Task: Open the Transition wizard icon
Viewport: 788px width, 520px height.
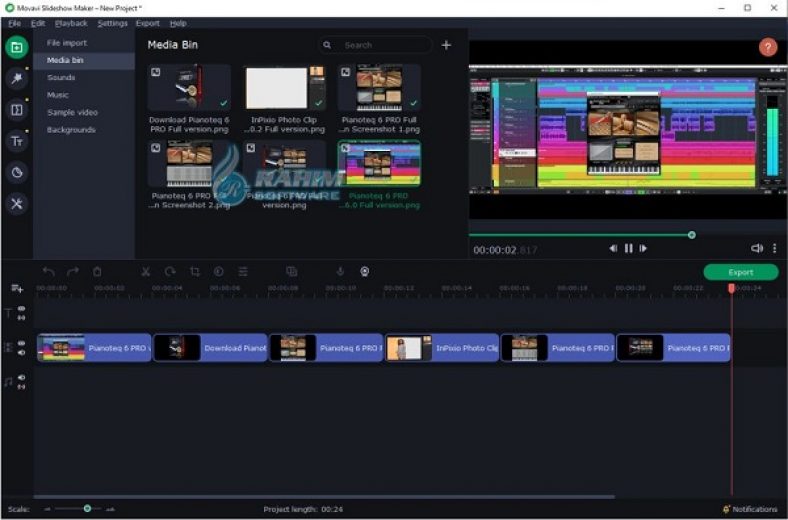Action: [291, 271]
